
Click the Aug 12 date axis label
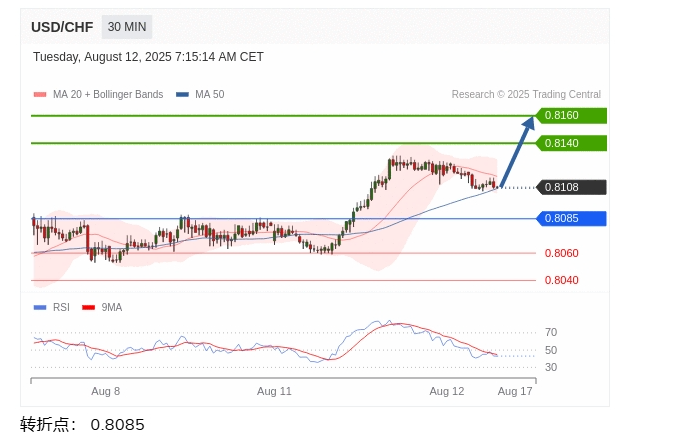point(447,391)
